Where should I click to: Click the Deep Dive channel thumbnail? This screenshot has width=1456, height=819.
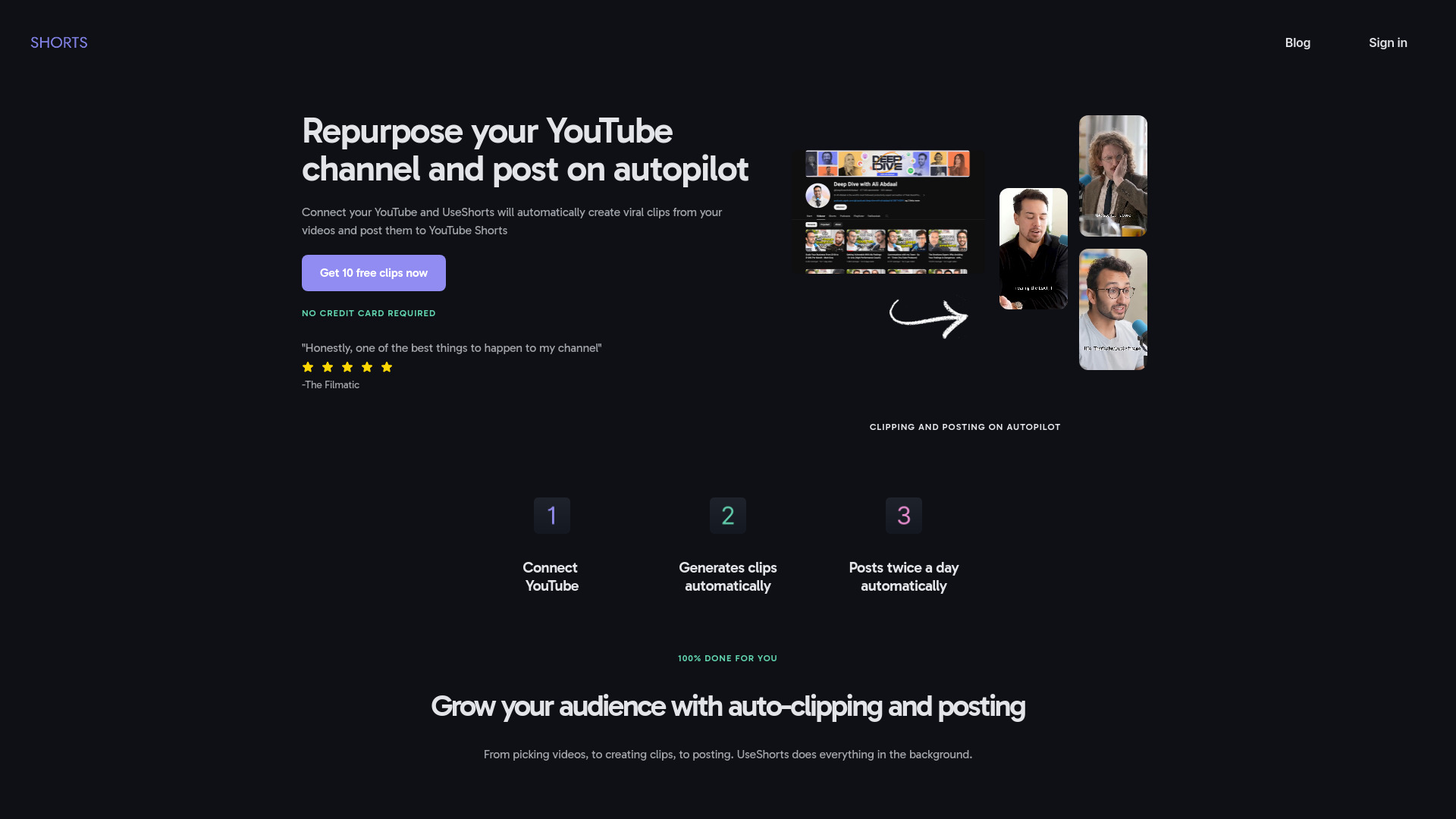887,164
